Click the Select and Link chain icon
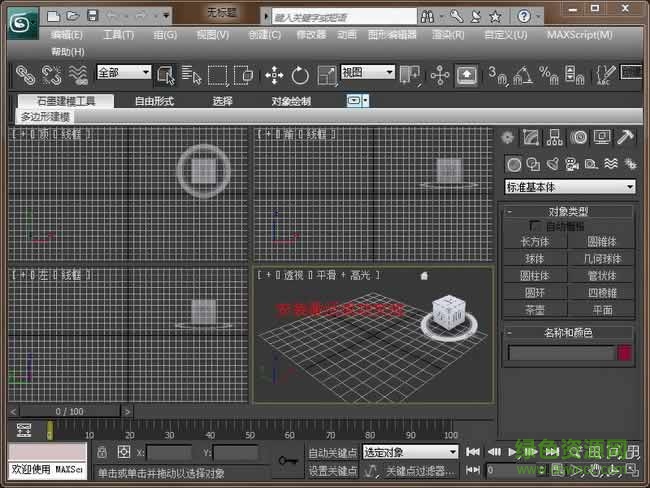 25,75
